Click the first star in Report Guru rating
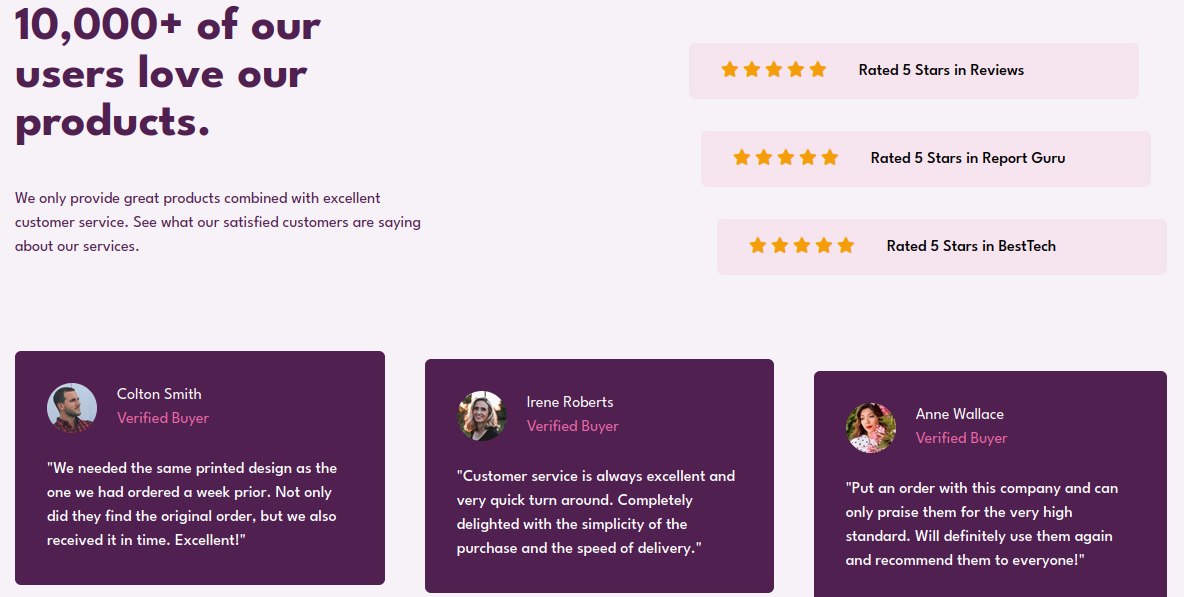Image resolution: width=1184 pixels, height=597 pixels. pyautogui.click(x=742, y=157)
